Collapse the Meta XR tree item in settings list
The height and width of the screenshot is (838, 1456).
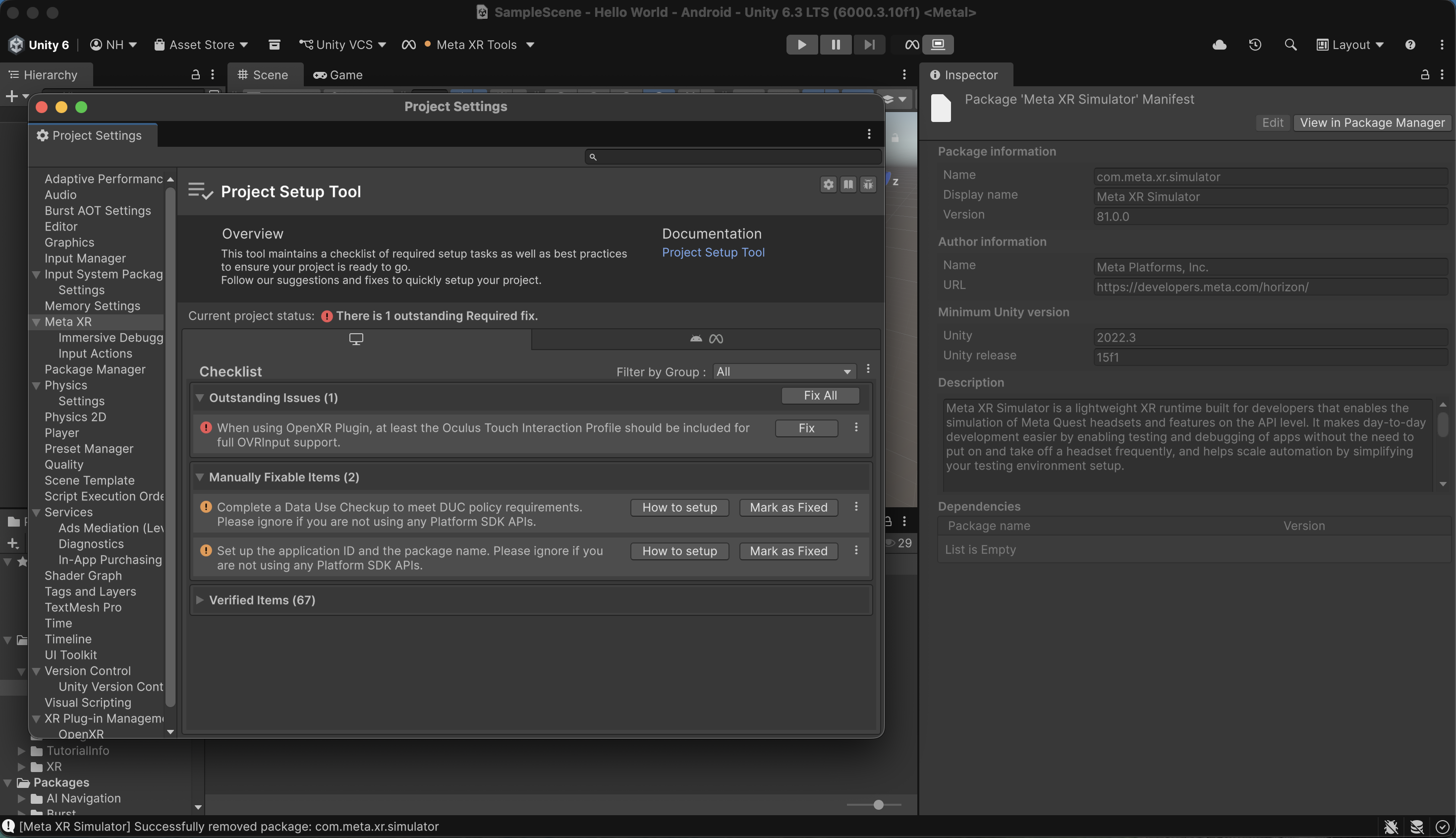click(x=36, y=322)
